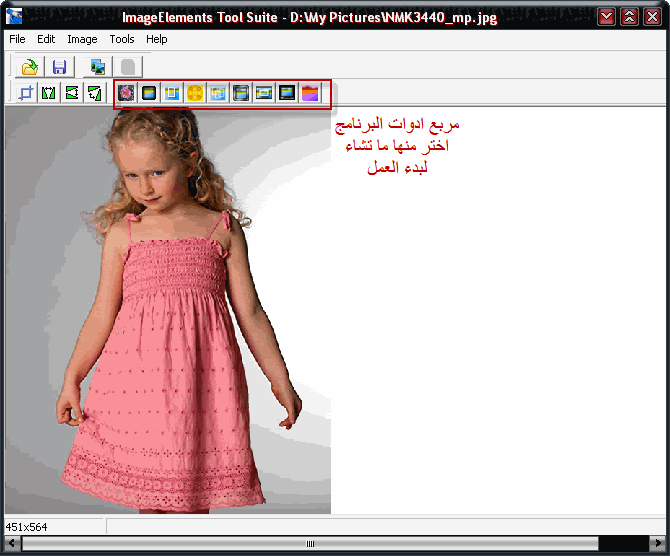
Task: Click the green horizontal flip tool
Action: [x=49, y=93]
